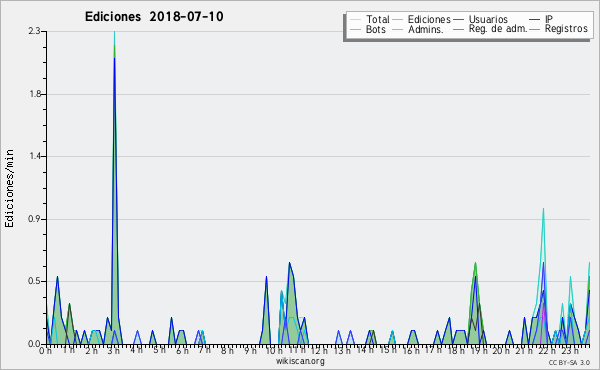The height and width of the screenshot is (370, 600).
Task: Click the Registros legend entry
Action: click(x=559, y=29)
